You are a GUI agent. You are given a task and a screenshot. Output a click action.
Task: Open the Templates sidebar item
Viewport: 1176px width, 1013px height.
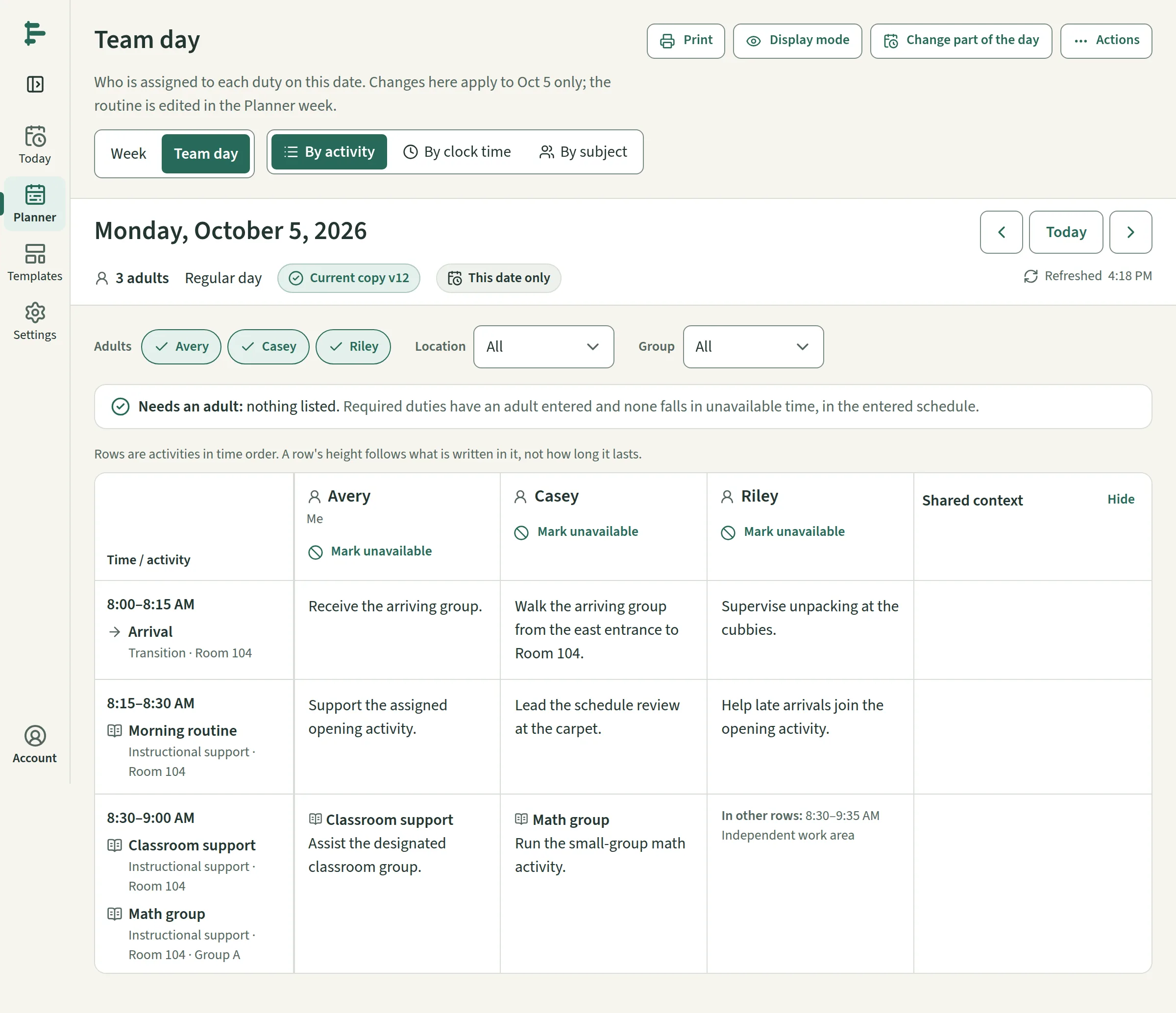(35, 262)
